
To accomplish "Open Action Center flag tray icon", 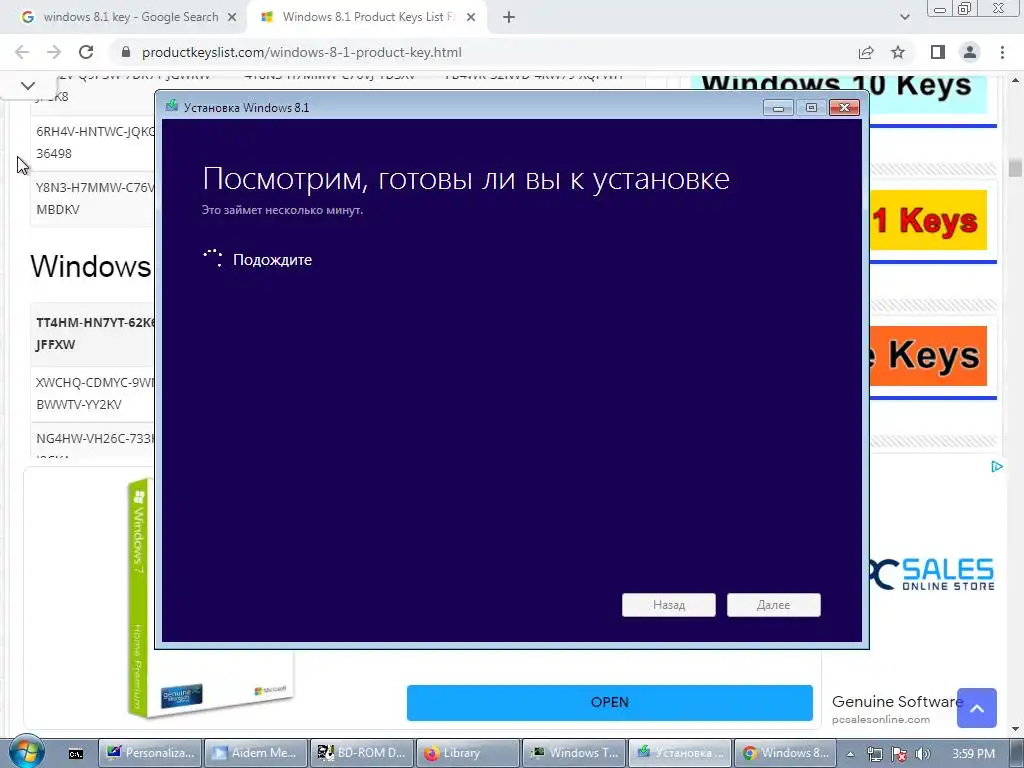I will pyautogui.click(x=899, y=754).
